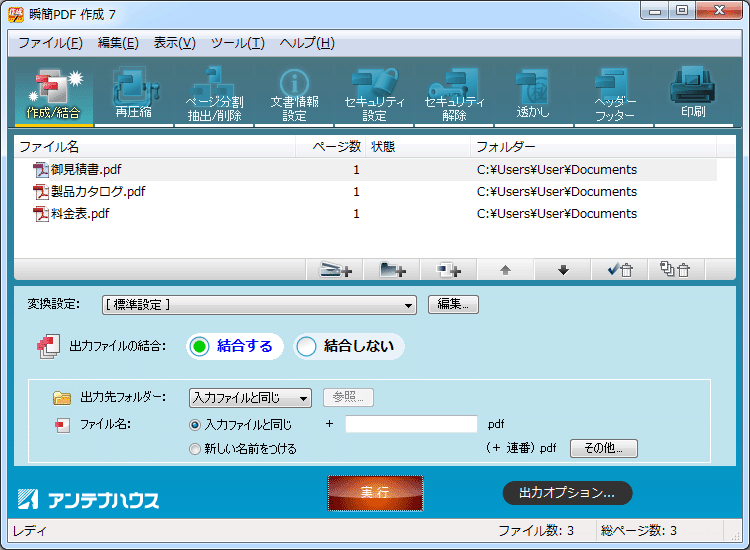Viewport: 750px width, 550px height.
Task: Move selected file down with arrow
Action: [x=562, y=269]
